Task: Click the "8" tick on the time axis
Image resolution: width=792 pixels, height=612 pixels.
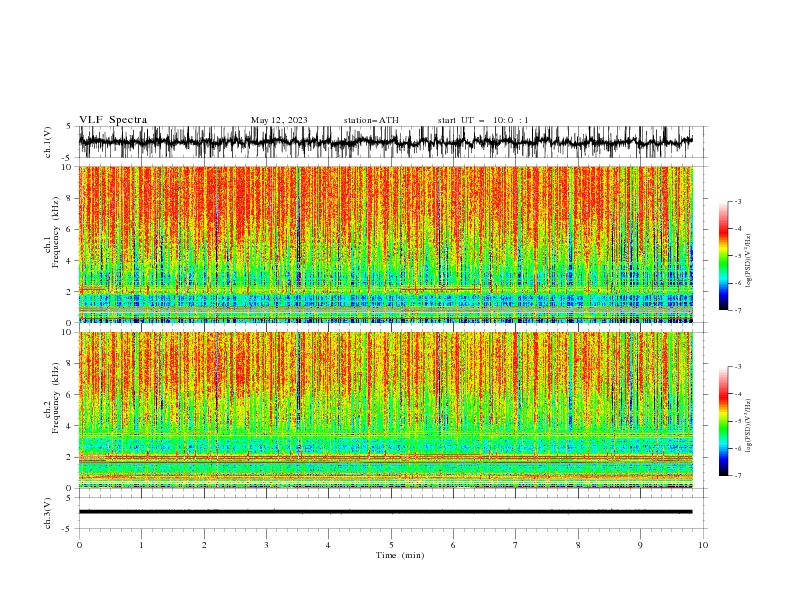Action: [578, 545]
